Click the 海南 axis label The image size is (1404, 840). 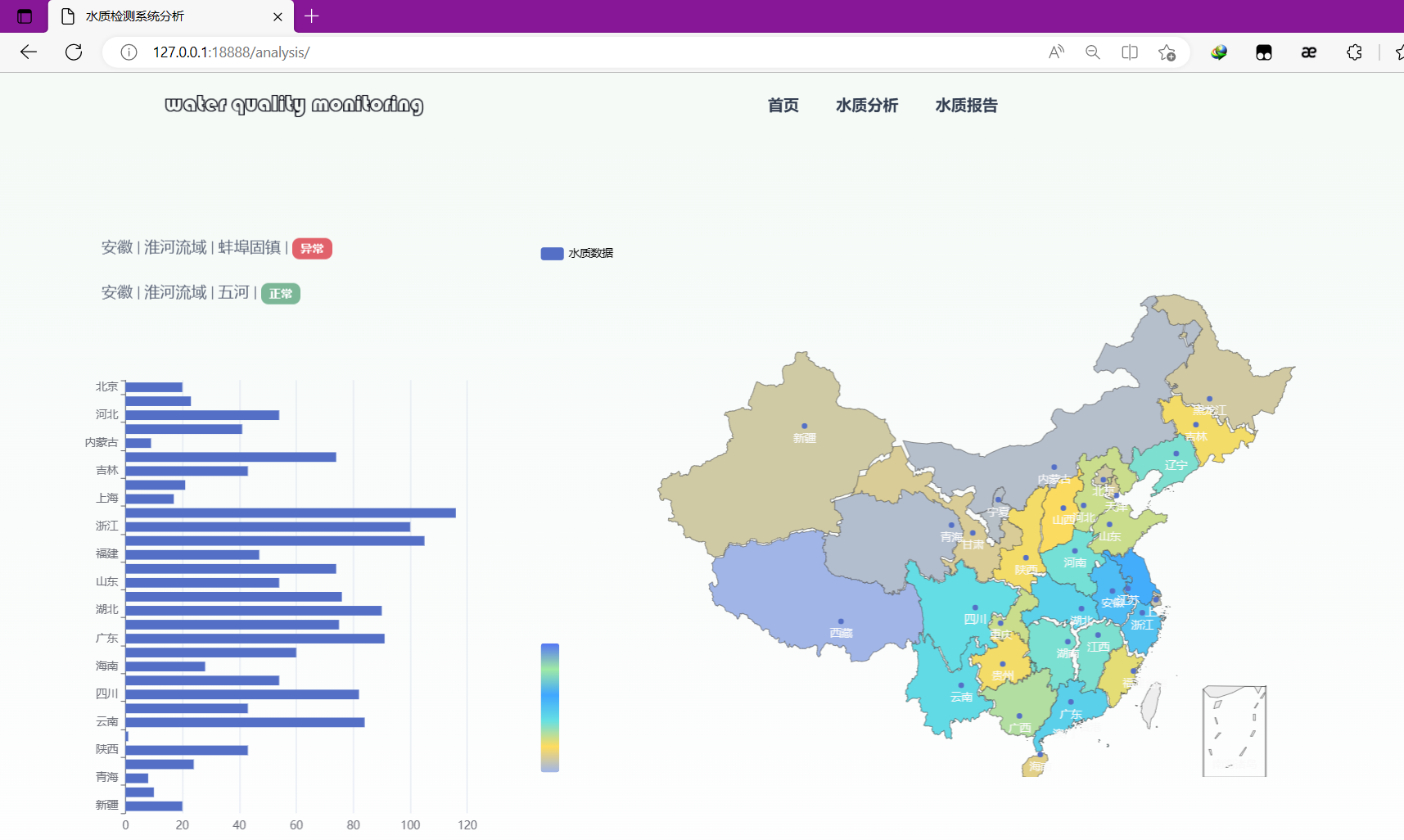[107, 666]
